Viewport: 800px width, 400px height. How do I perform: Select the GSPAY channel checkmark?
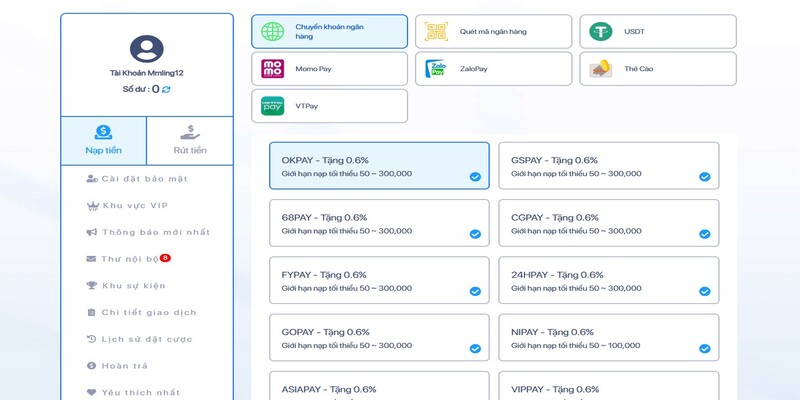704,177
